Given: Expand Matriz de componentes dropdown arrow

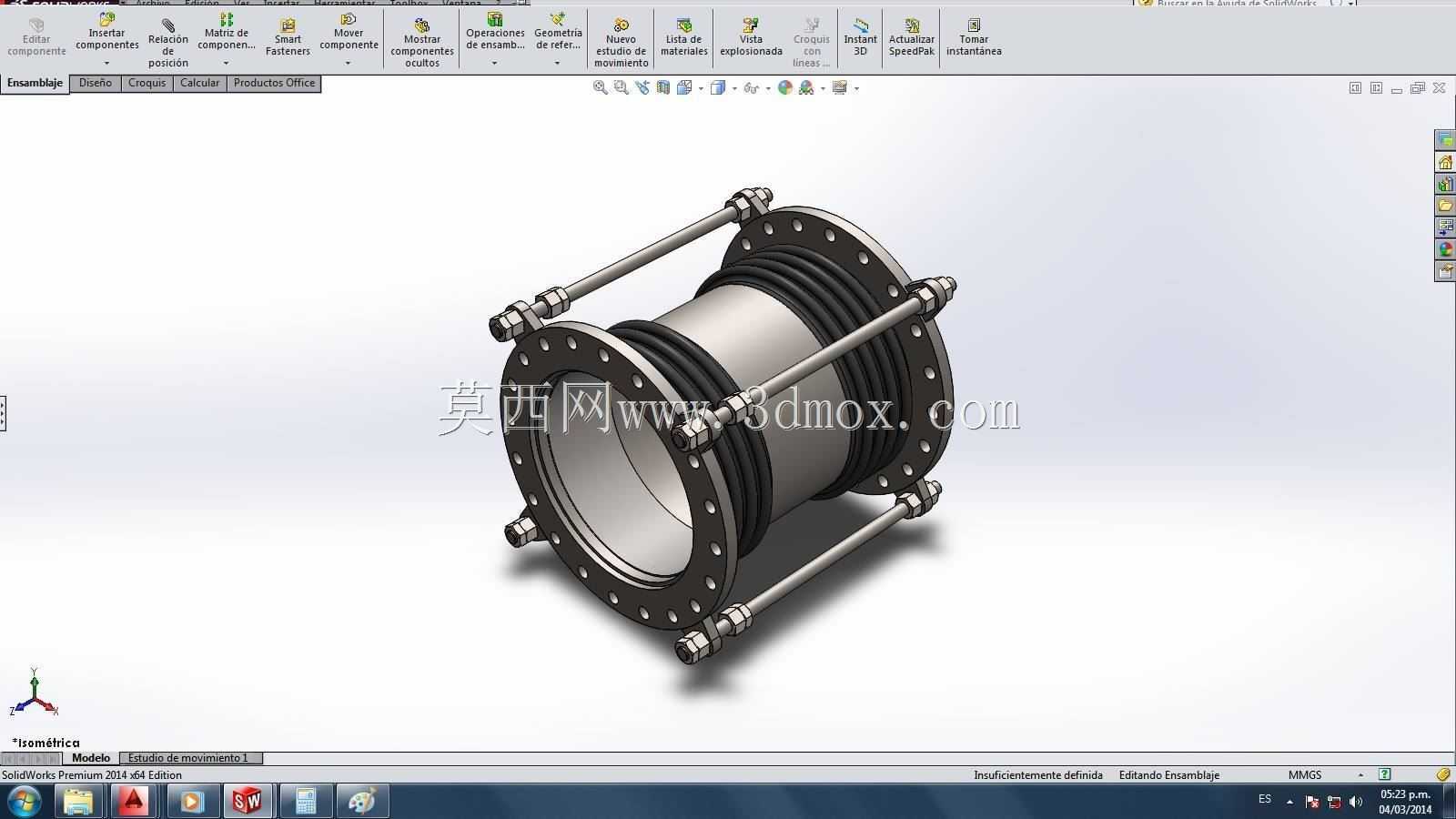Looking at the screenshot, I should tap(227, 63).
